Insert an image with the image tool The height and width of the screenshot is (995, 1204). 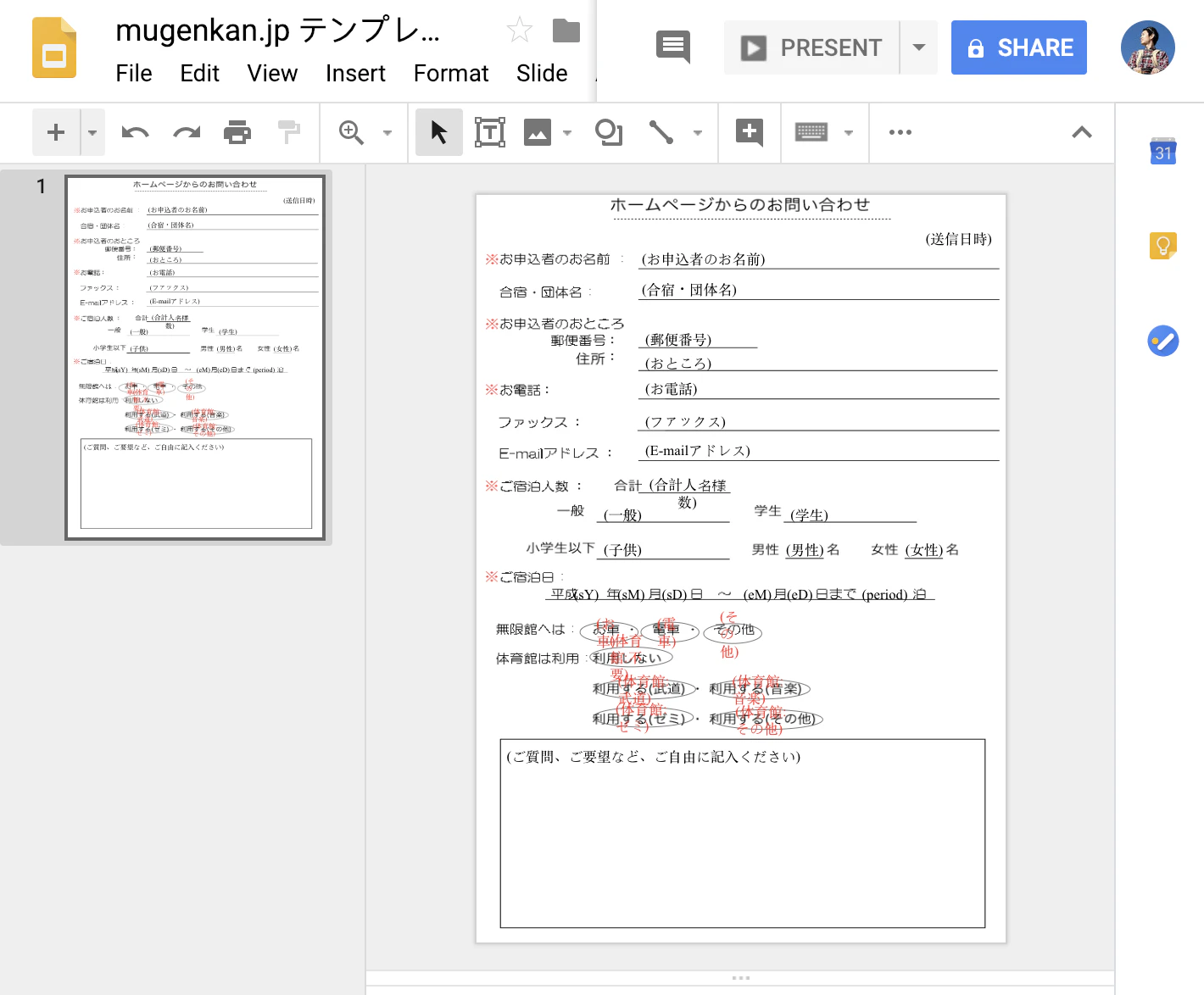[538, 132]
